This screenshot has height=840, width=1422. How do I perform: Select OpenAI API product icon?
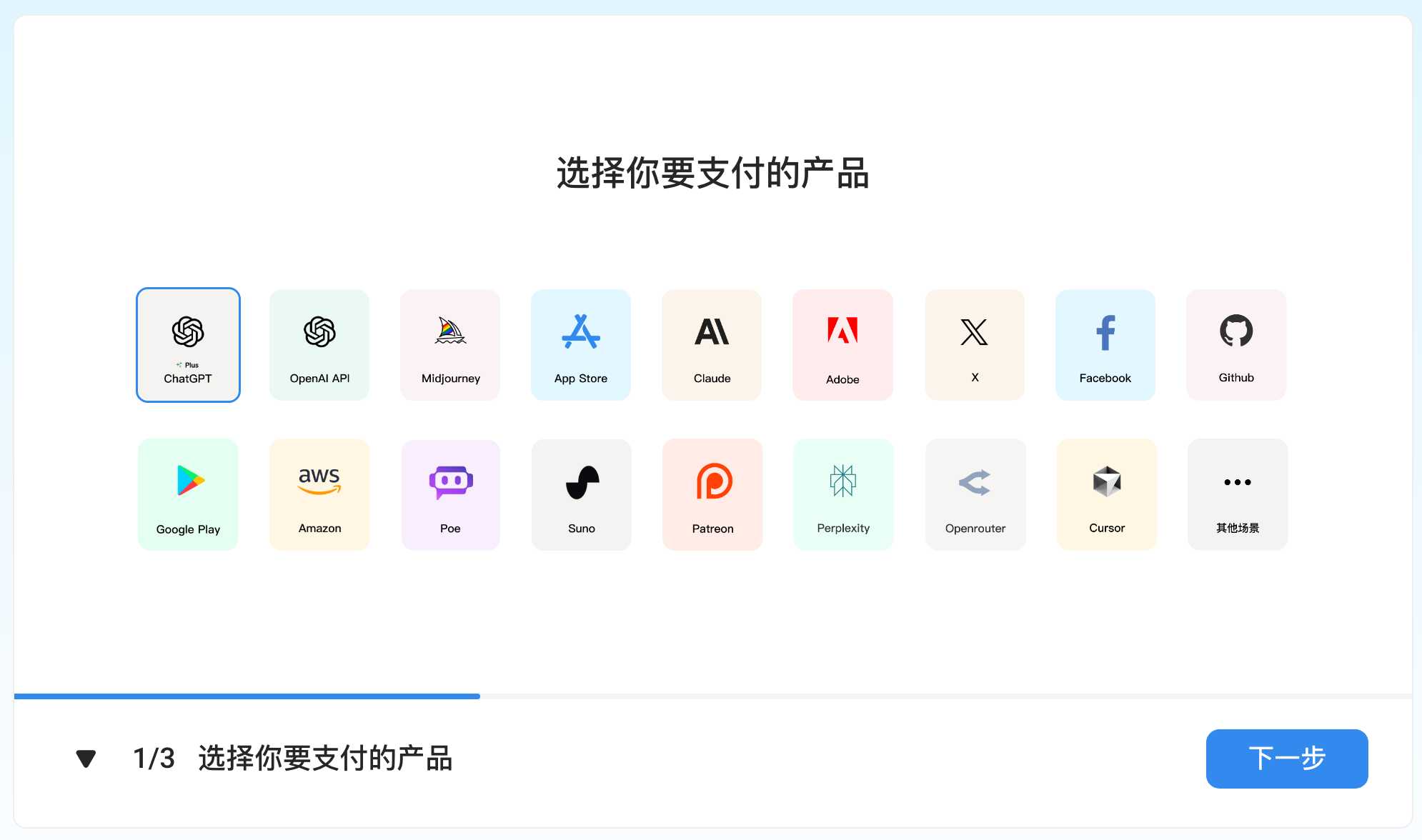coord(320,344)
